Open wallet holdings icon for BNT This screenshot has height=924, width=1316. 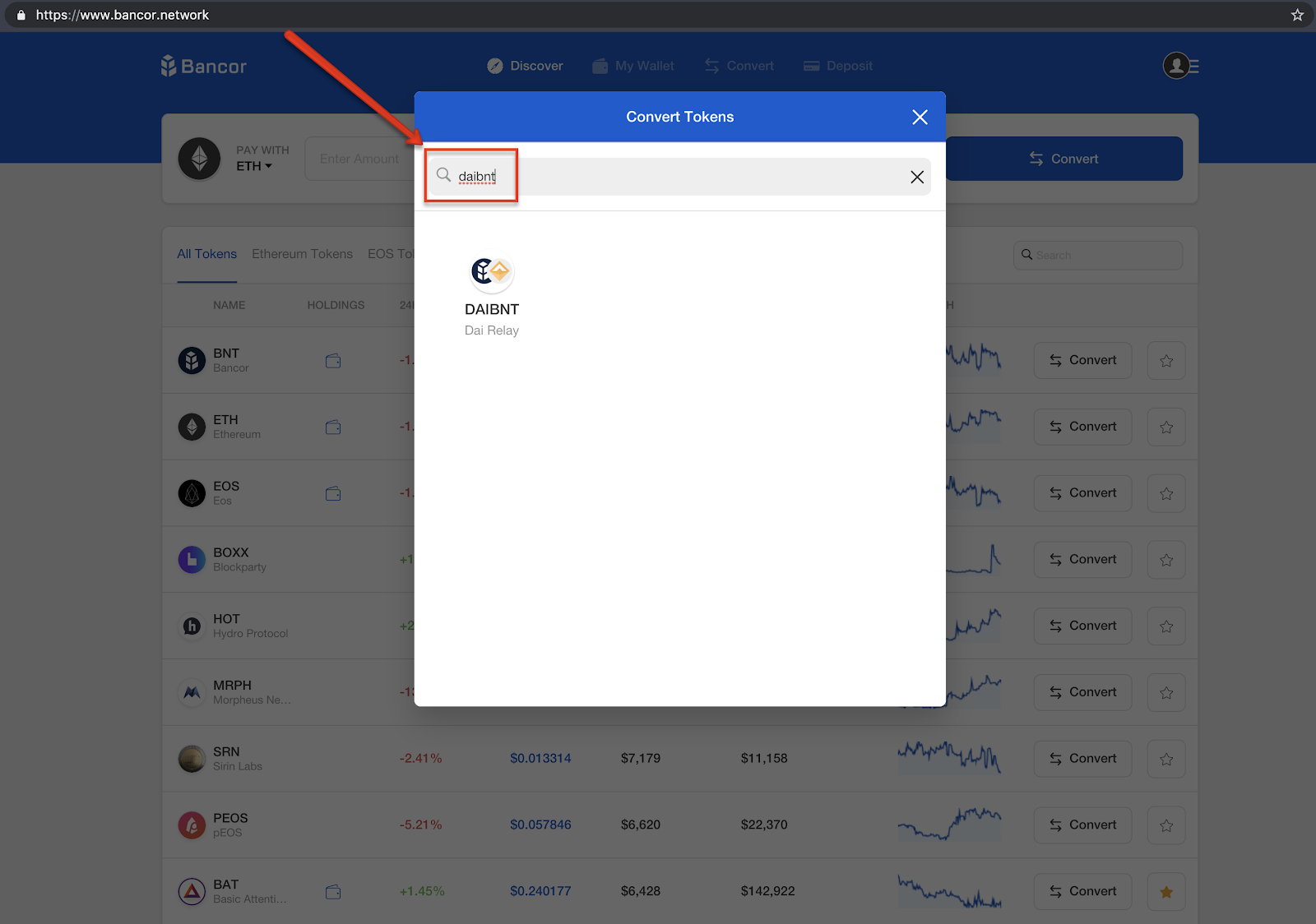(333, 361)
